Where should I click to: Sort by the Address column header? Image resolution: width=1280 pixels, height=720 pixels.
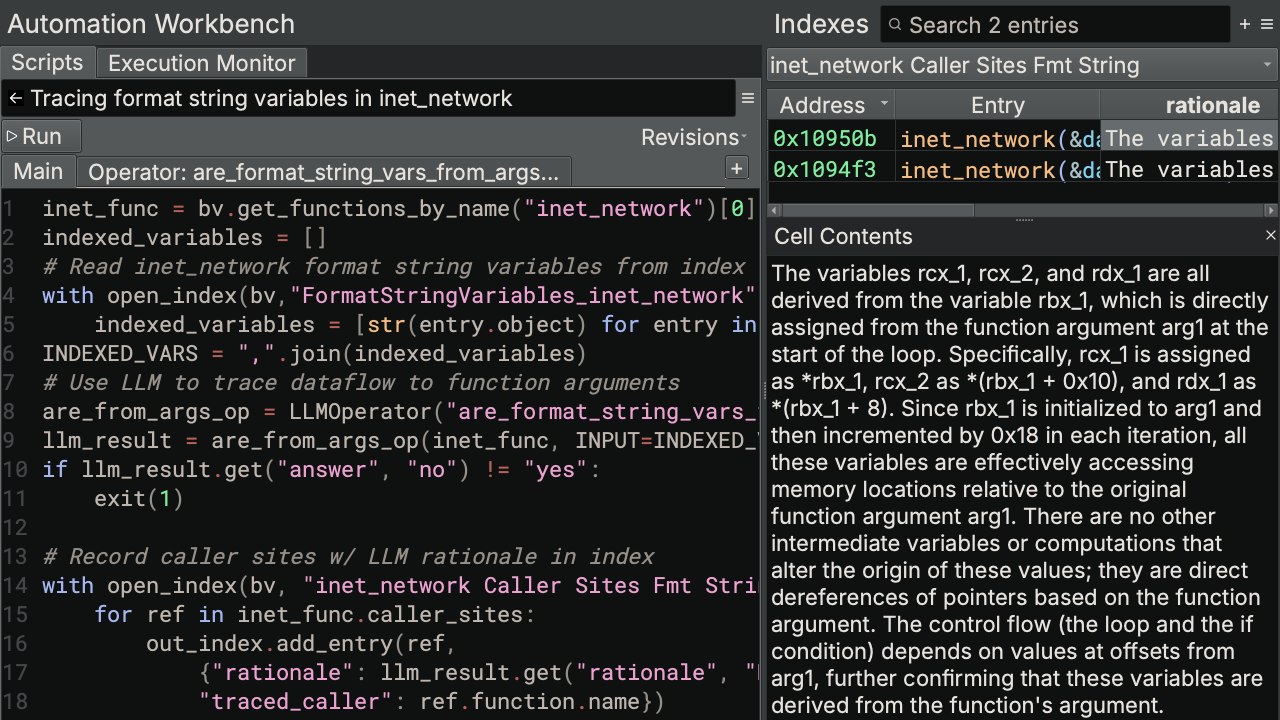(830, 105)
